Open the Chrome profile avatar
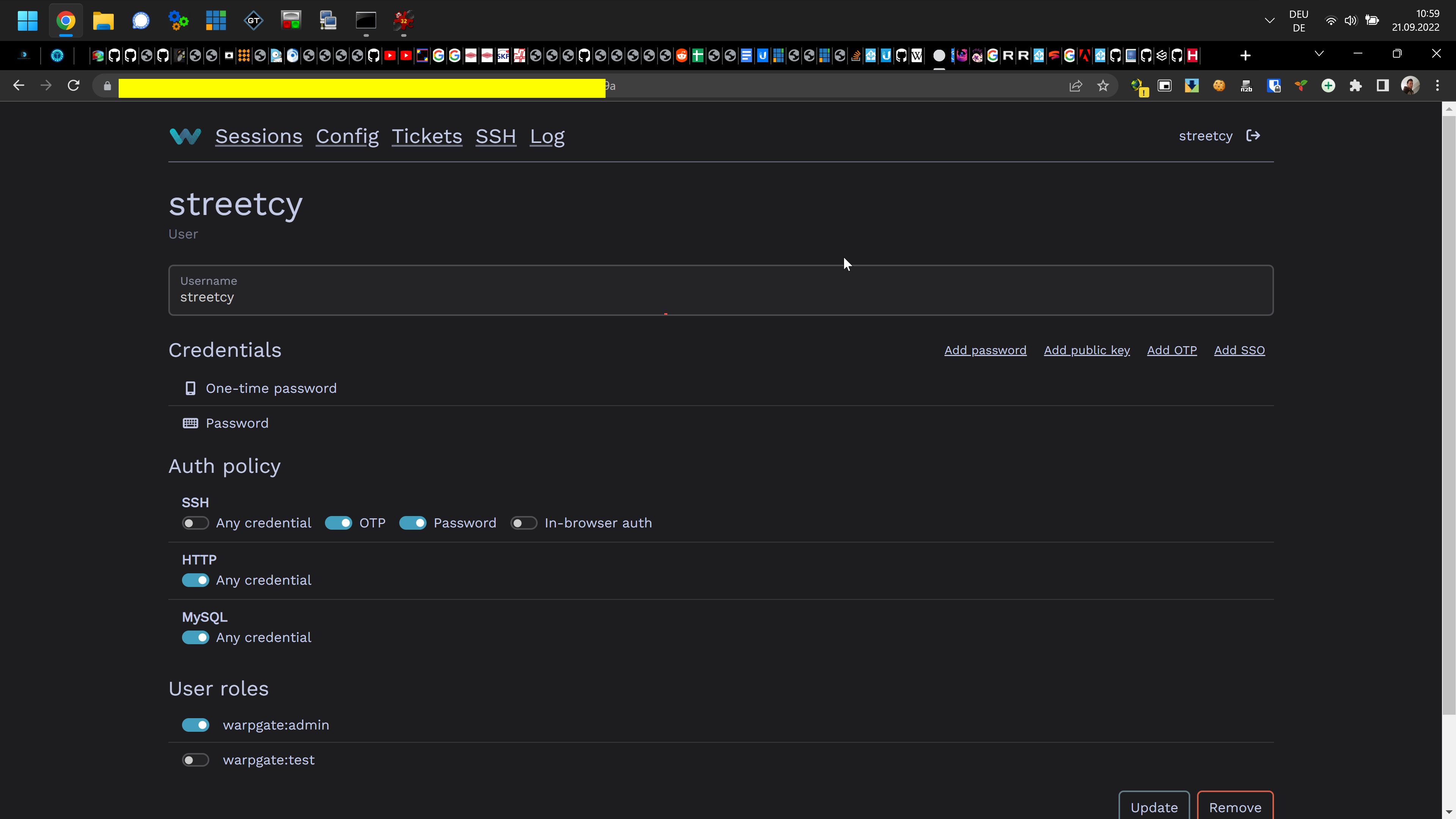1456x819 pixels. 1410,85
